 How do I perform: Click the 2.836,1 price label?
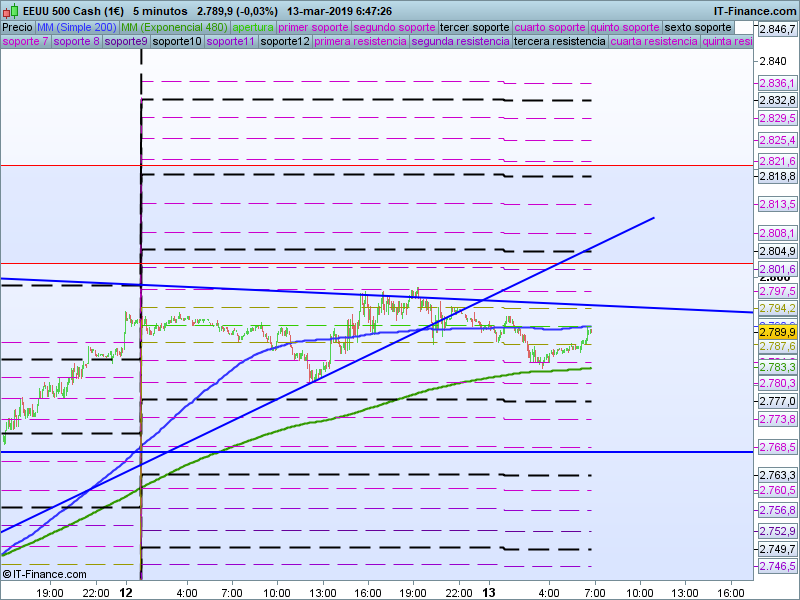[x=777, y=83]
